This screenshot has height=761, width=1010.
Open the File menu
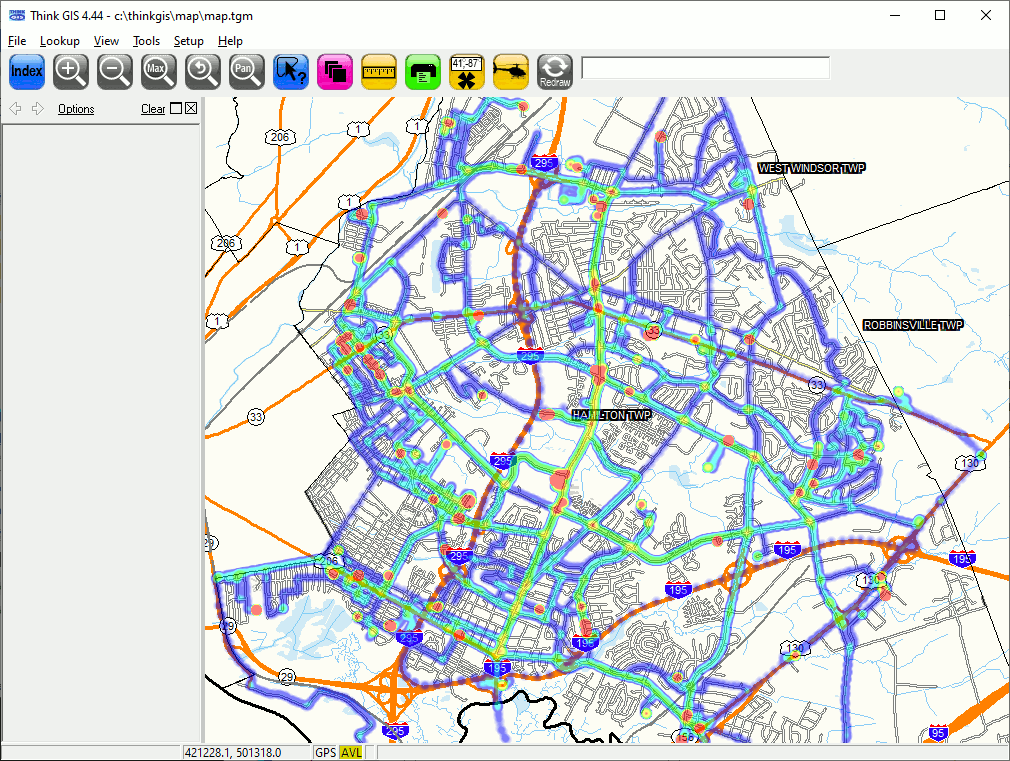[17, 41]
